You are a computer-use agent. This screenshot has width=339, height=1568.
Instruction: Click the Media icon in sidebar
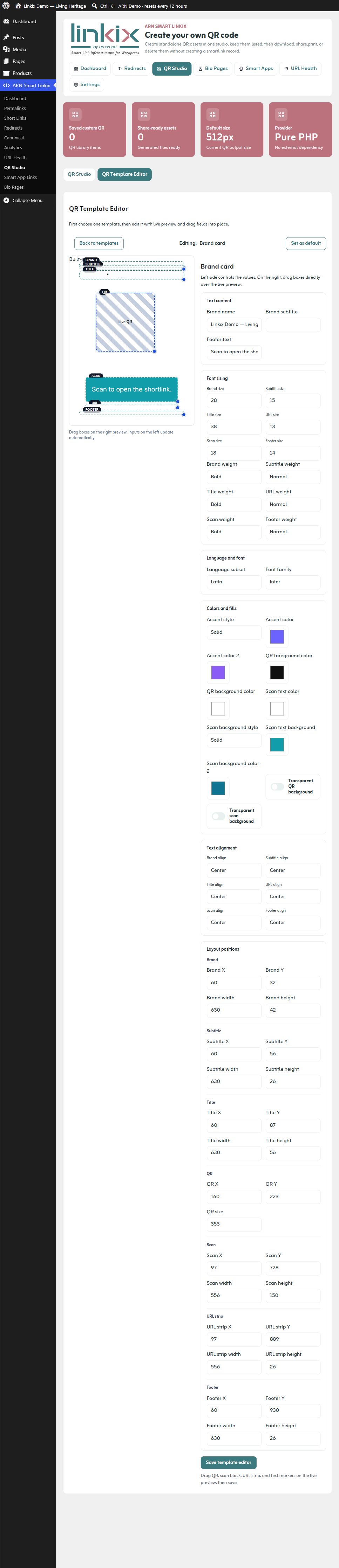click(x=6, y=49)
